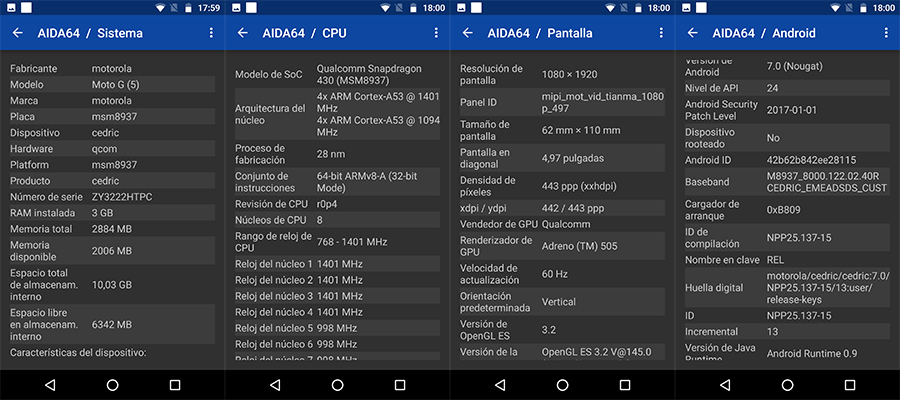
Task: Select the 'Moto G (5)' model value
Action: coord(115,84)
